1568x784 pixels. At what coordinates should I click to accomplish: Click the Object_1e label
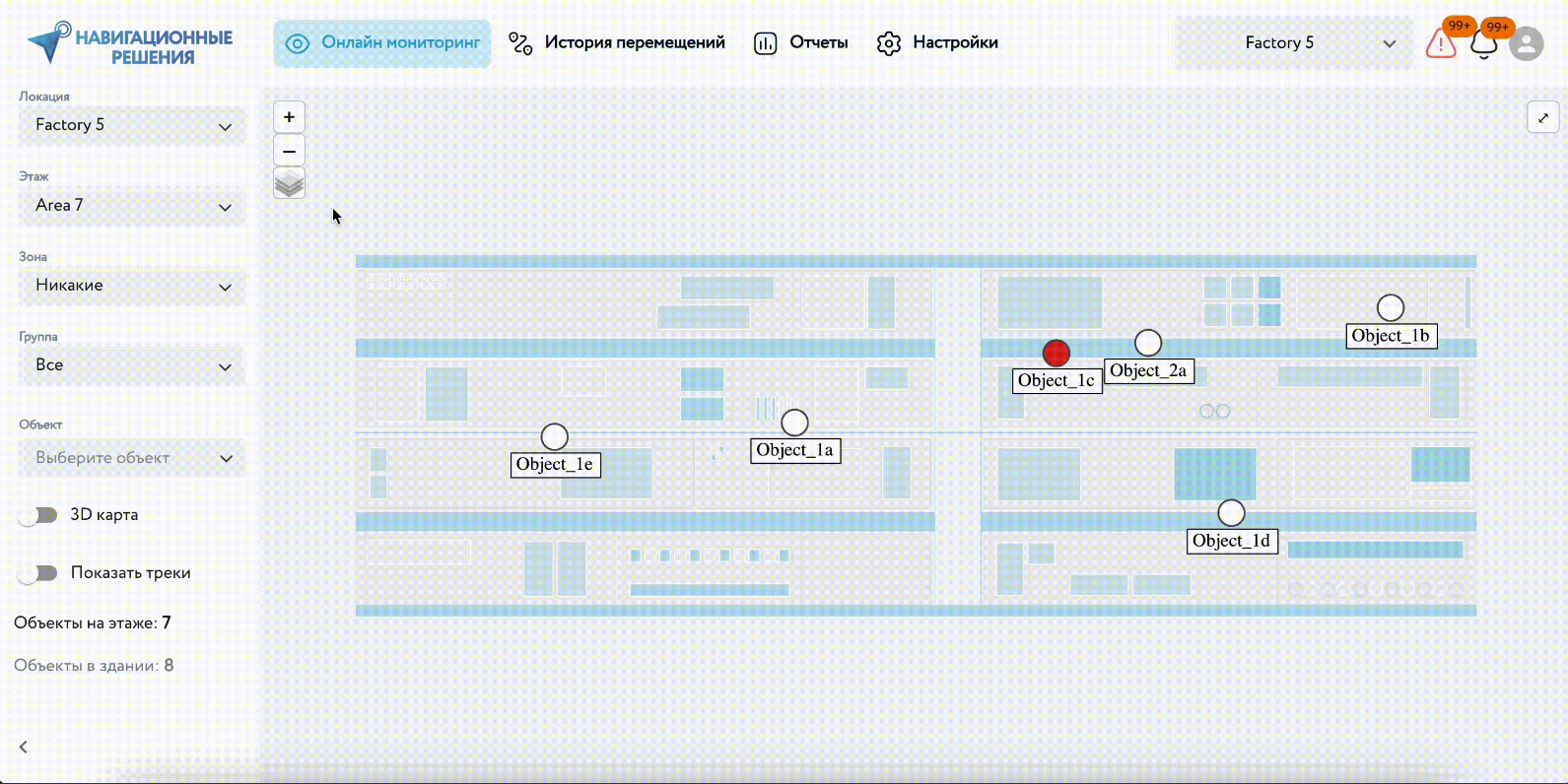pos(555,465)
